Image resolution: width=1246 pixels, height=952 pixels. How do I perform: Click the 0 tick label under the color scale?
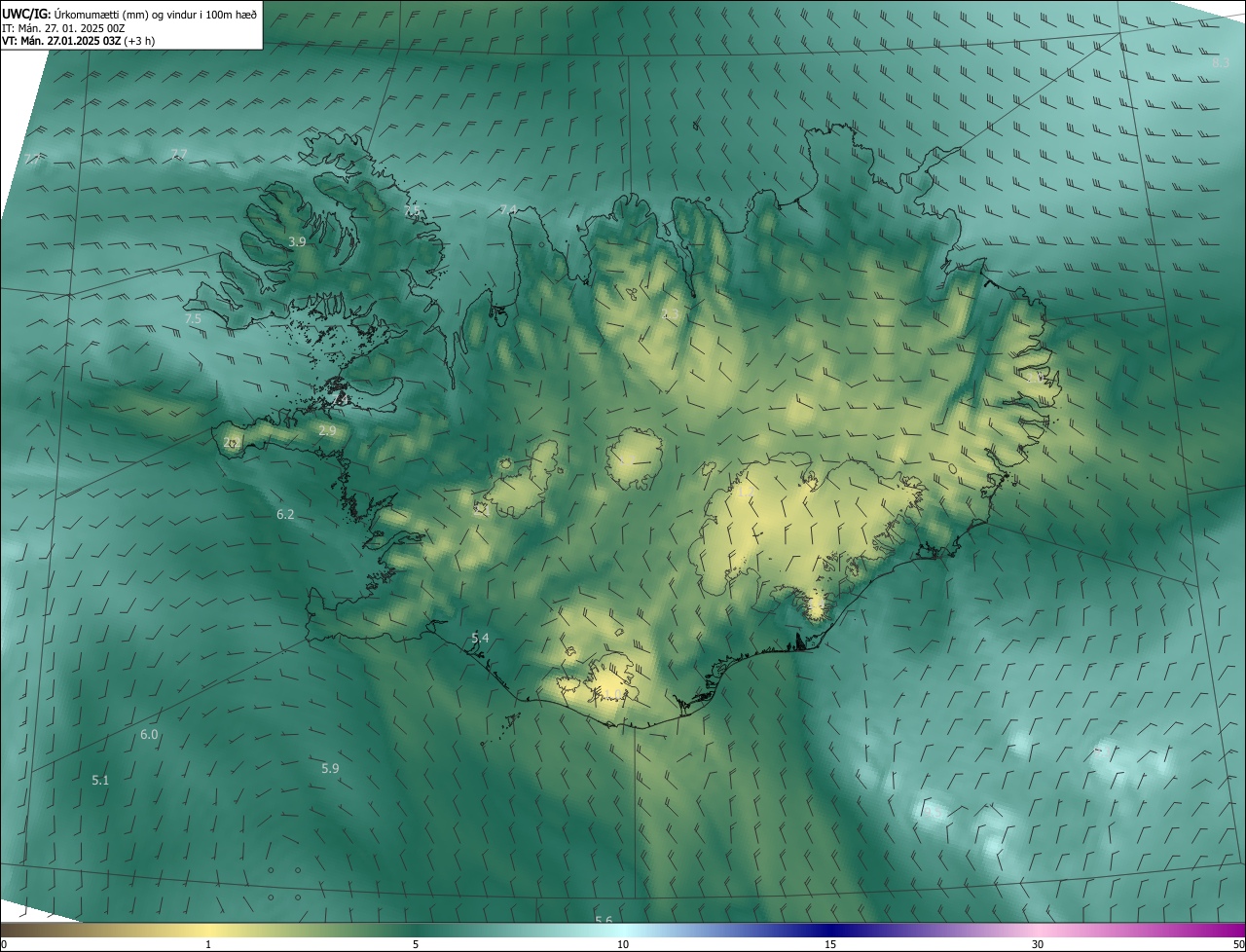pyautogui.click(x=4, y=944)
